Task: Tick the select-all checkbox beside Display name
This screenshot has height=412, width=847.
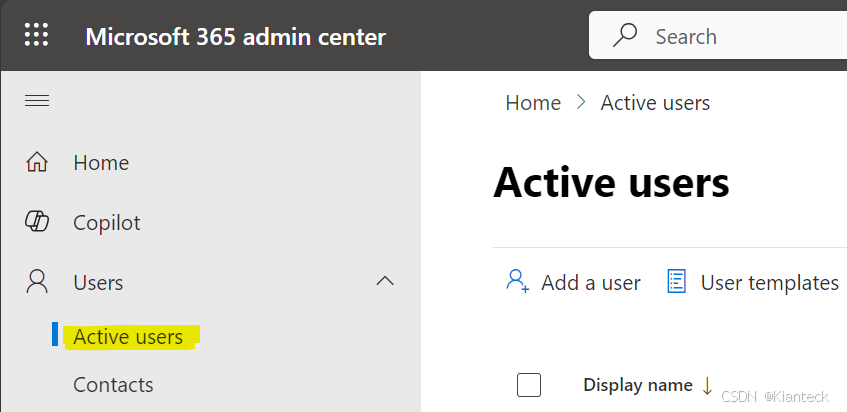Action: pyautogui.click(x=529, y=385)
